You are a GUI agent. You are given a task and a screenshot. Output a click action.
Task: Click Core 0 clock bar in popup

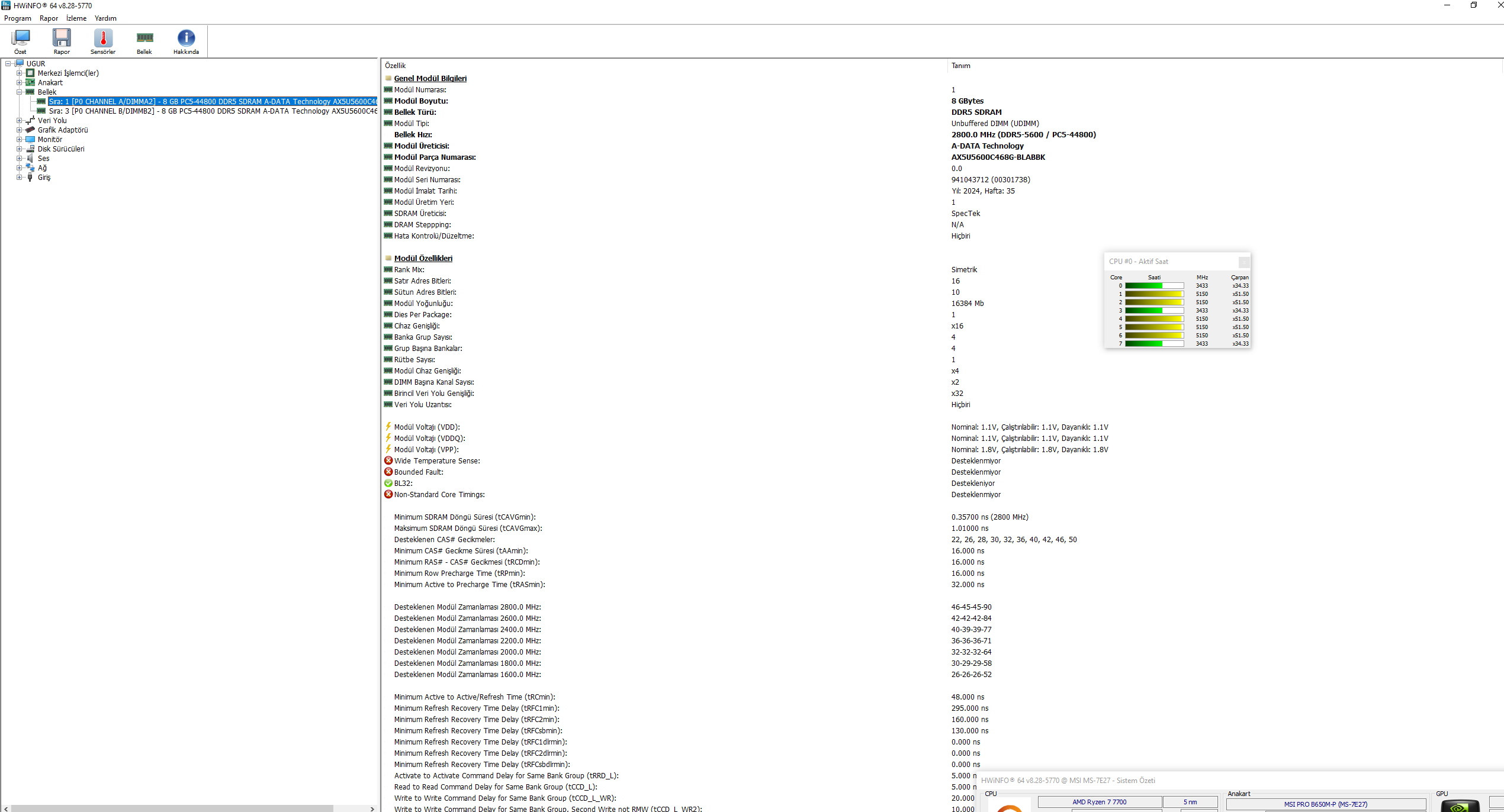(1154, 286)
